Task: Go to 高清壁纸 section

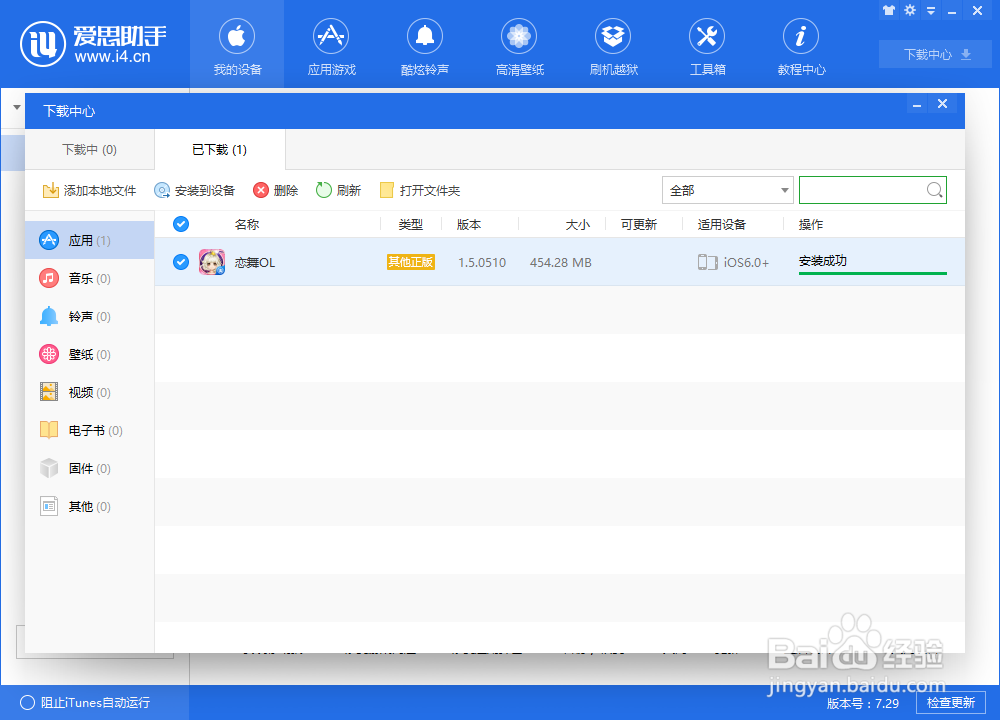Action: click(x=518, y=44)
